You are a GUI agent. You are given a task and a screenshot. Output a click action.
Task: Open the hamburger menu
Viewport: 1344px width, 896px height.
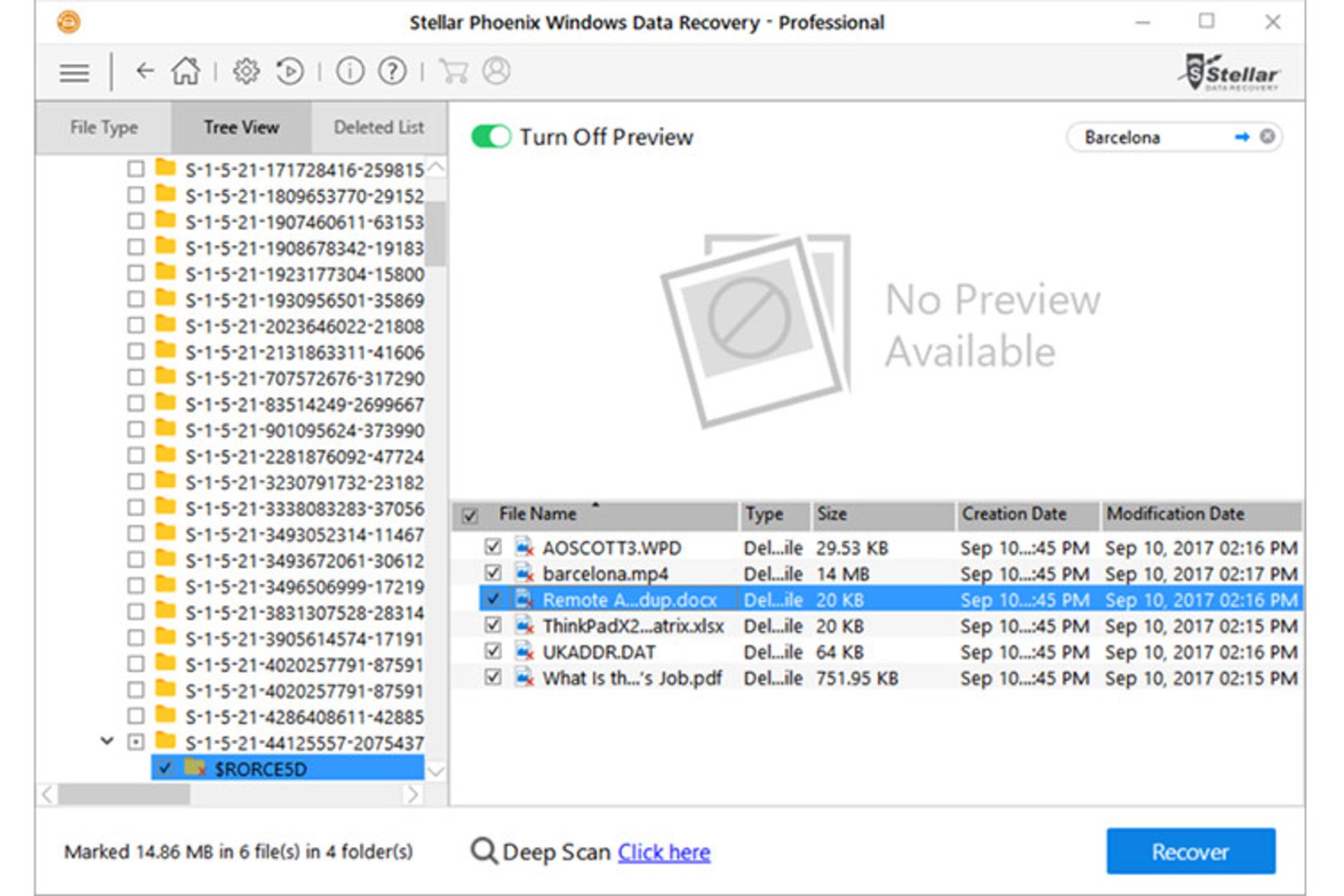74,72
